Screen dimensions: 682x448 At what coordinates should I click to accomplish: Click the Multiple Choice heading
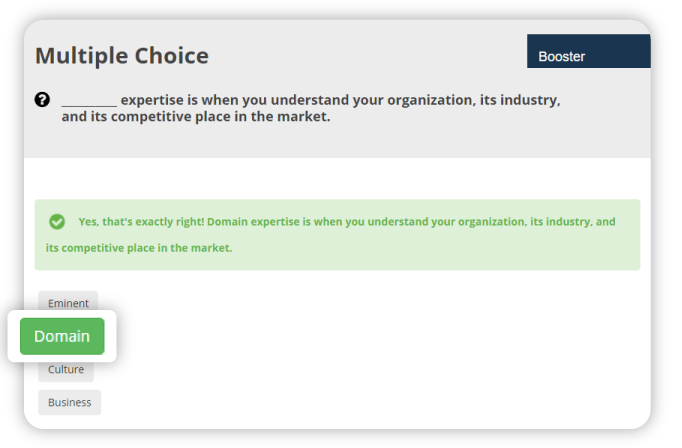point(122,56)
